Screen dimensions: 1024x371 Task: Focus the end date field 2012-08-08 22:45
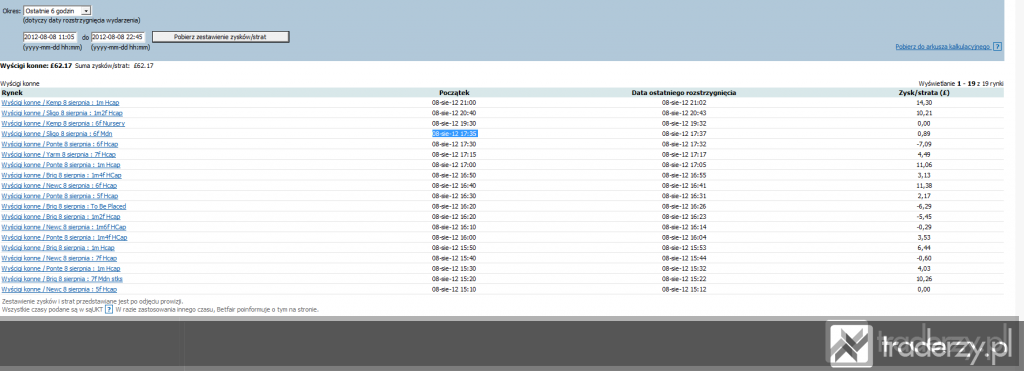pyautogui.click(x=118, y=37)
